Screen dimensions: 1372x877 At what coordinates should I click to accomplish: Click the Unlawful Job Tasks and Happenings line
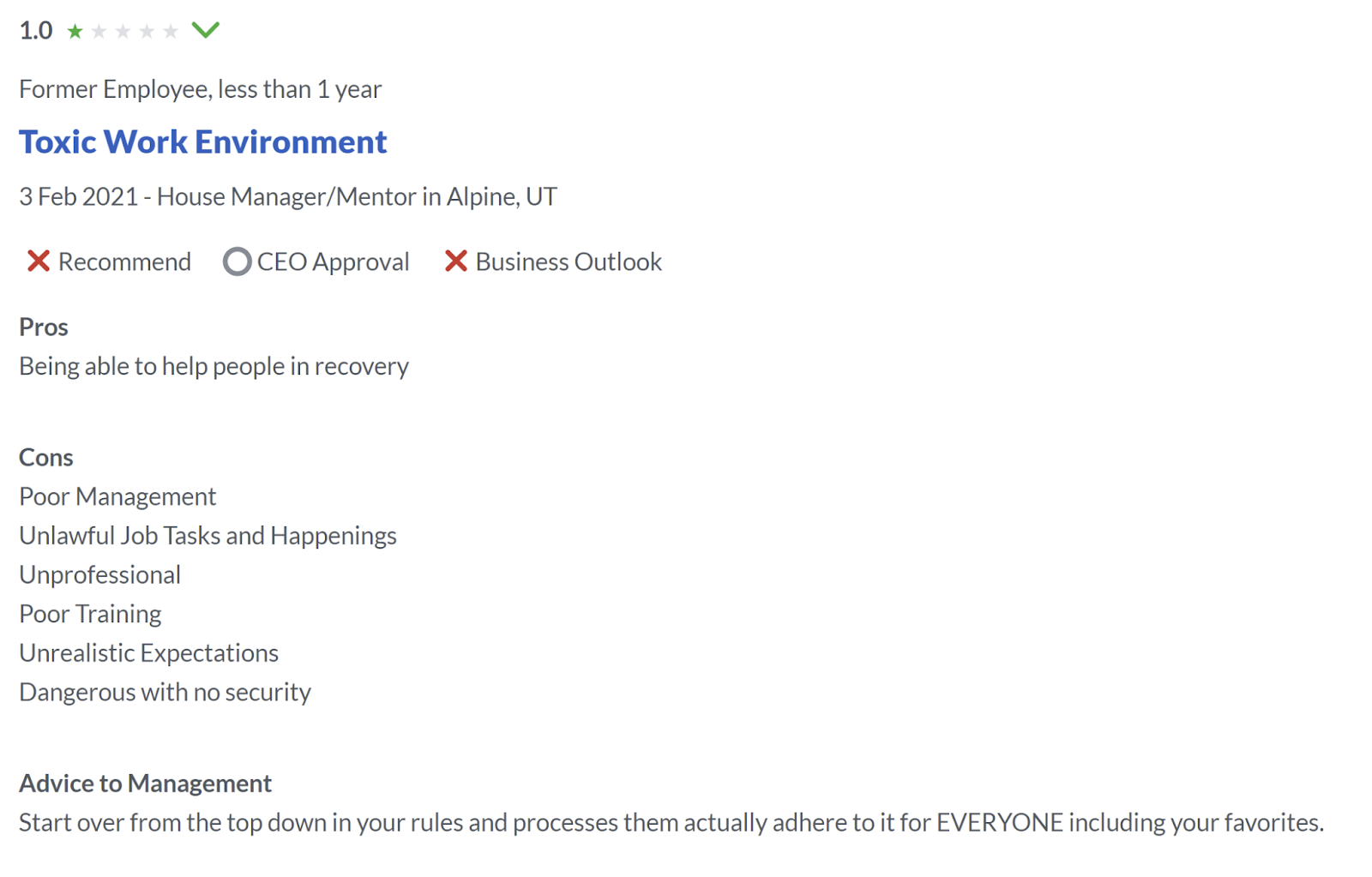[x=208, y=536]
